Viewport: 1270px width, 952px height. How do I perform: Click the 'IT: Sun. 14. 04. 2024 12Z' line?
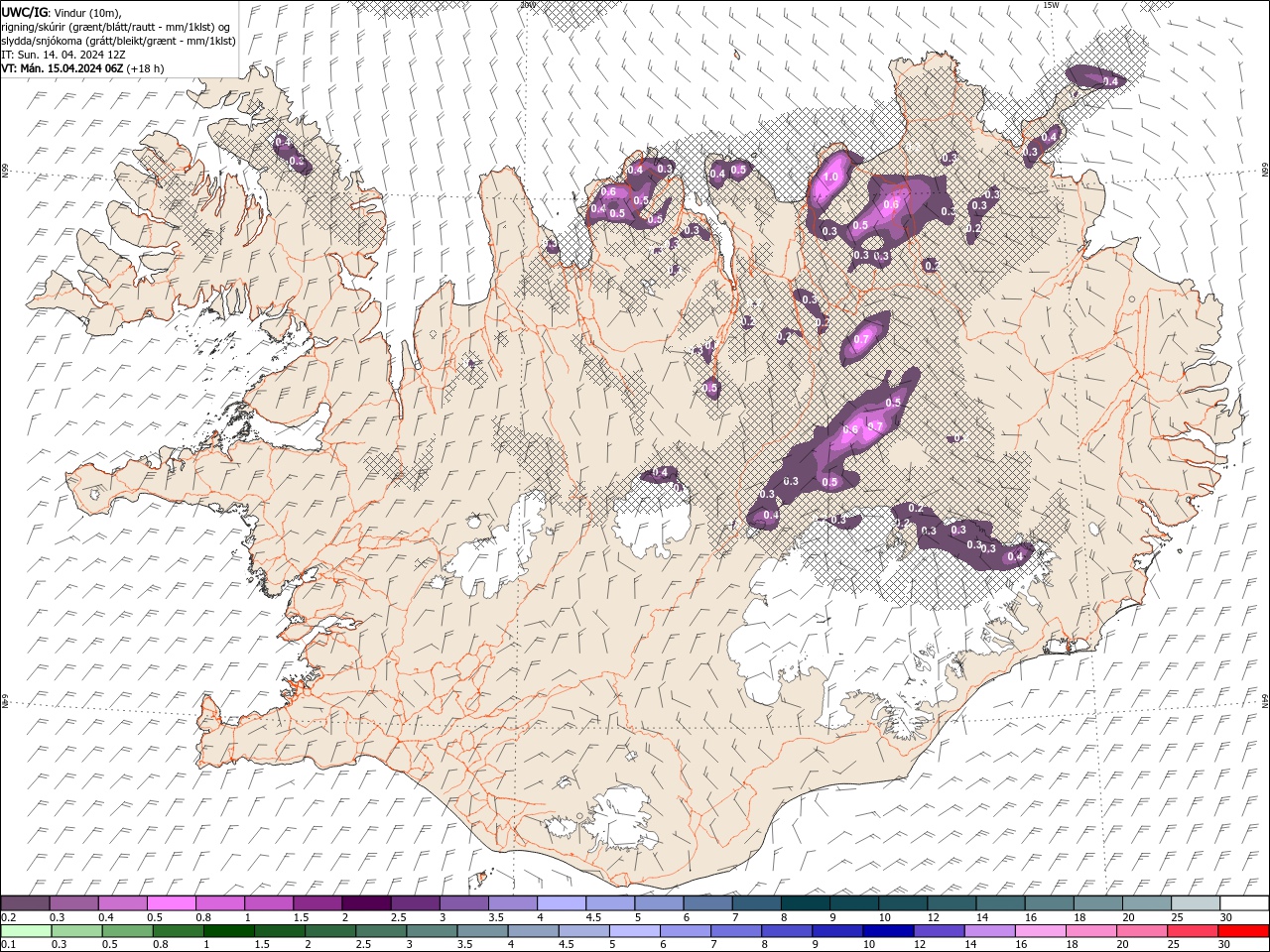click(x=63, y=55)
